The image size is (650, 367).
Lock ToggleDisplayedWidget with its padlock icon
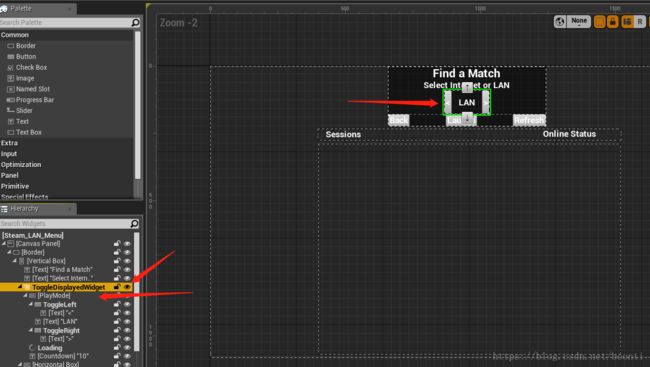click(117, 287)
